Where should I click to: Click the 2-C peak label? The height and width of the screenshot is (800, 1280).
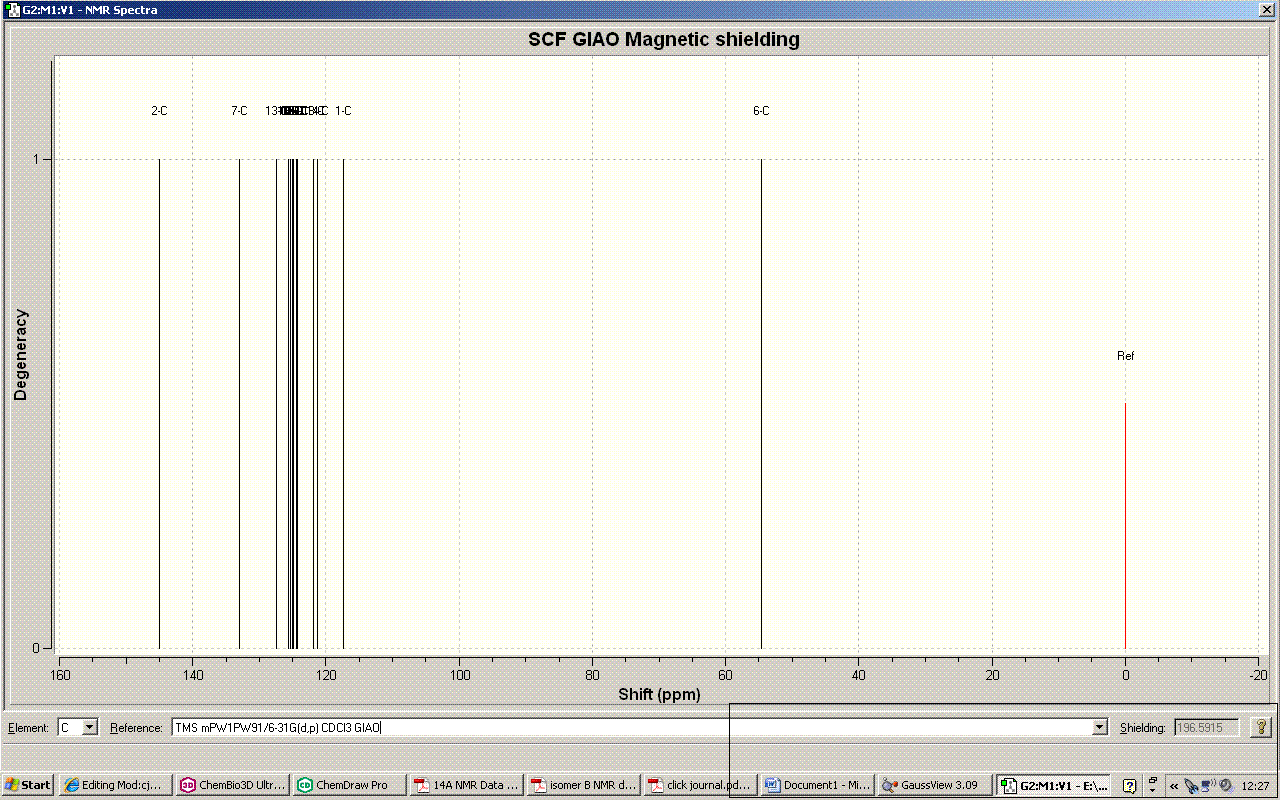tap(160, 111)
